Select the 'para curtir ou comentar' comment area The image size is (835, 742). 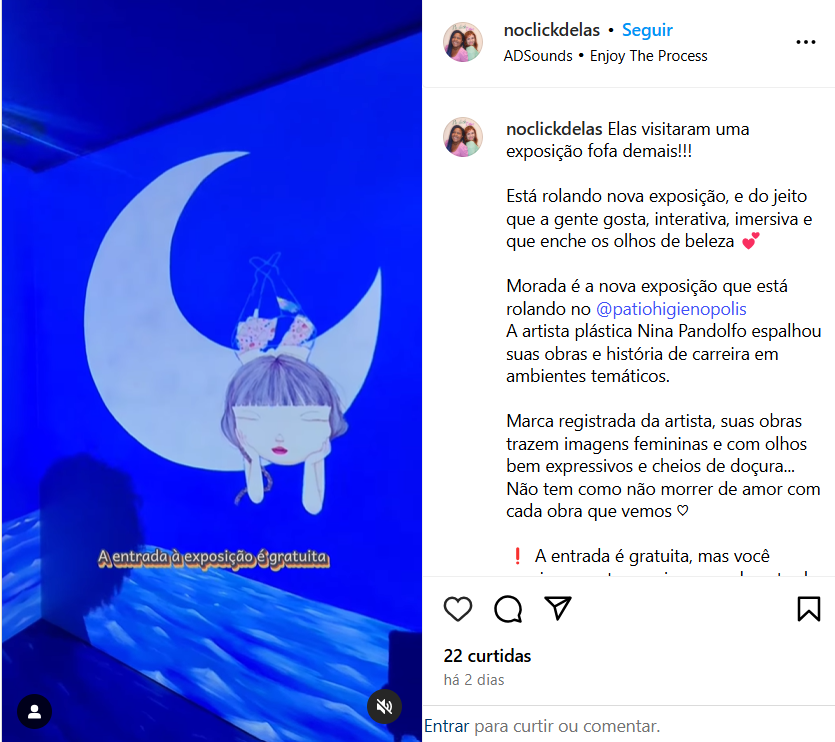click(x=567, y=726)
